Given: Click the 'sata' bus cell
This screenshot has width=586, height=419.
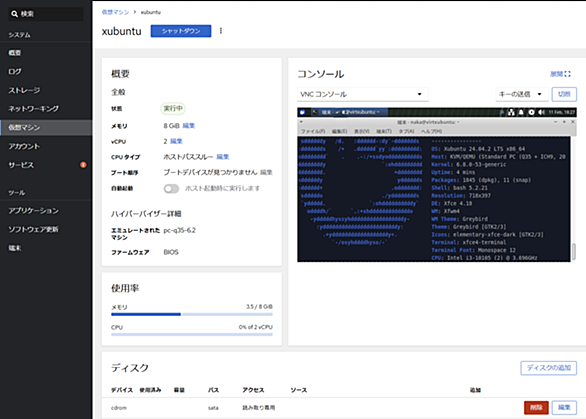Looking at the screenshot, I should 213,408.
